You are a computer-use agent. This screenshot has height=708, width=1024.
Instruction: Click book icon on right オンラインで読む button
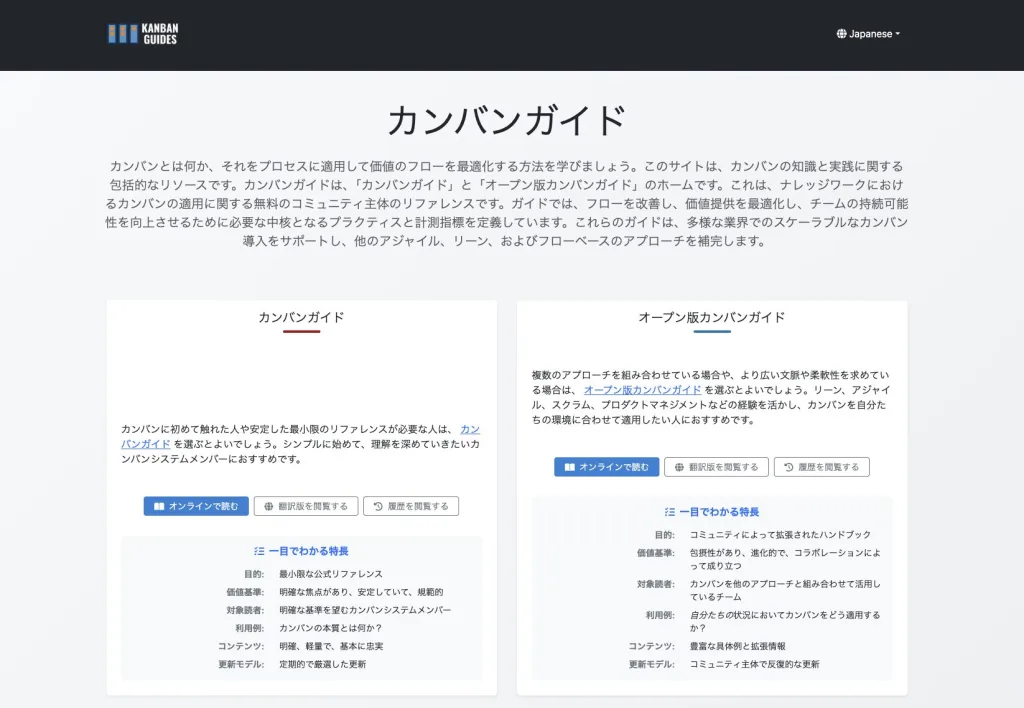point(569,467)
